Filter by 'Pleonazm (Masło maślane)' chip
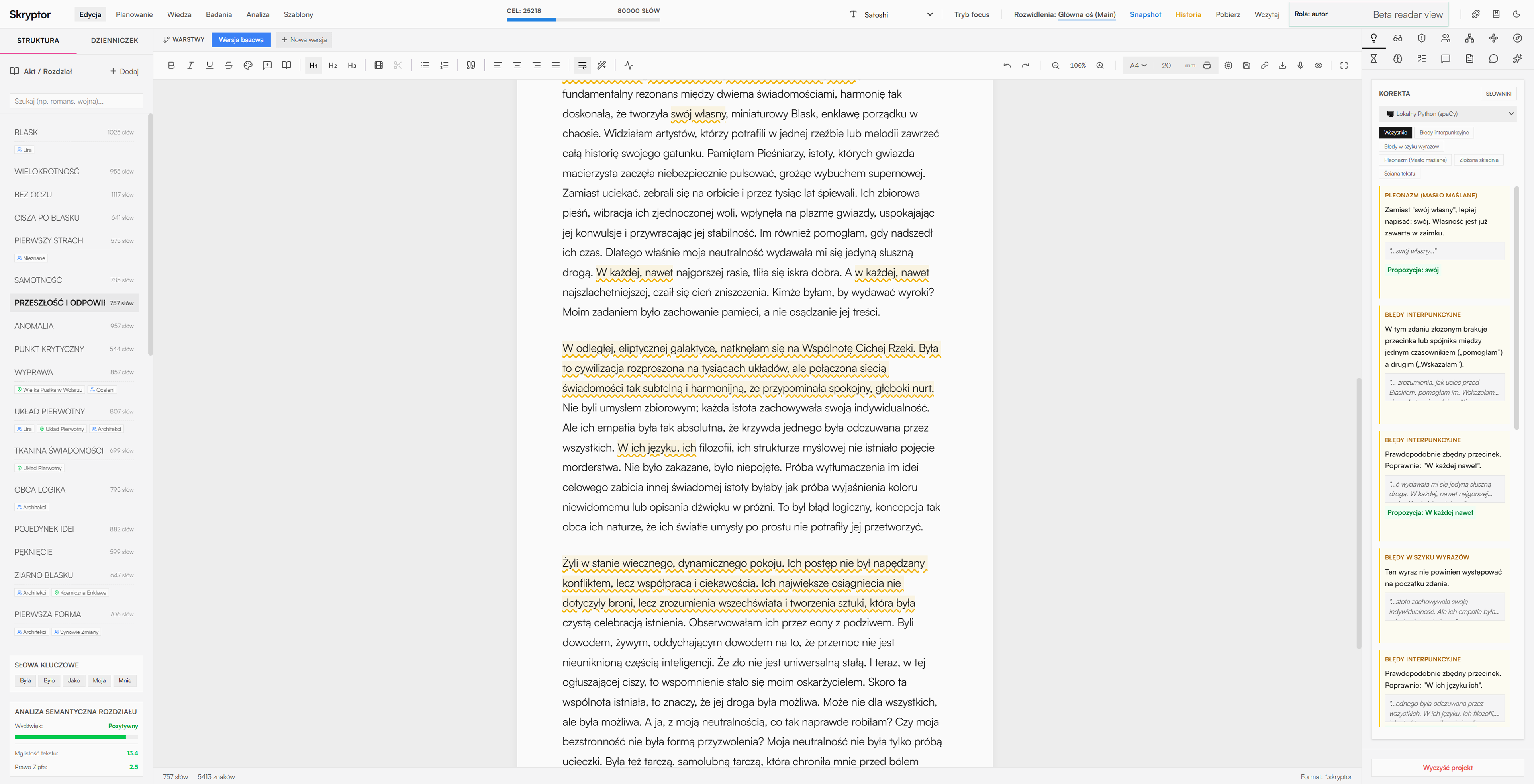 click(1415, 160)
